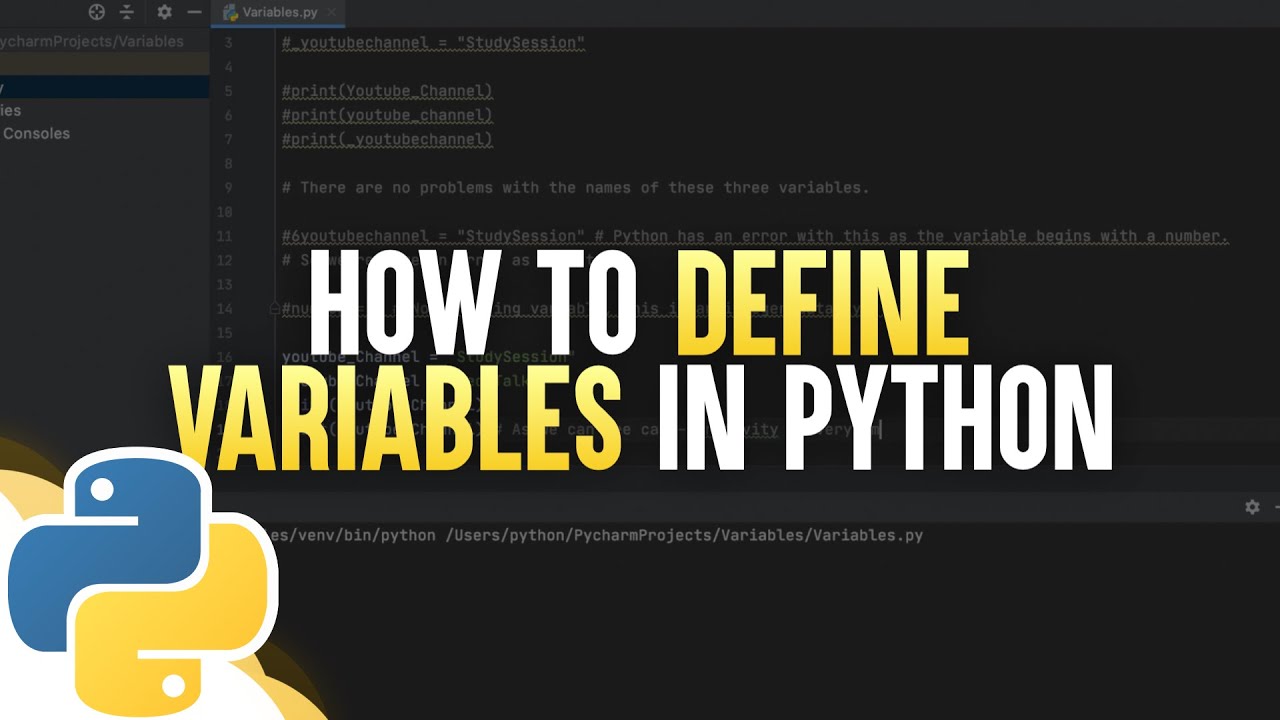The height and width of the screenshot is (720, 1280).
Task: Open the Run panel gear settings
Action: 1252,507
